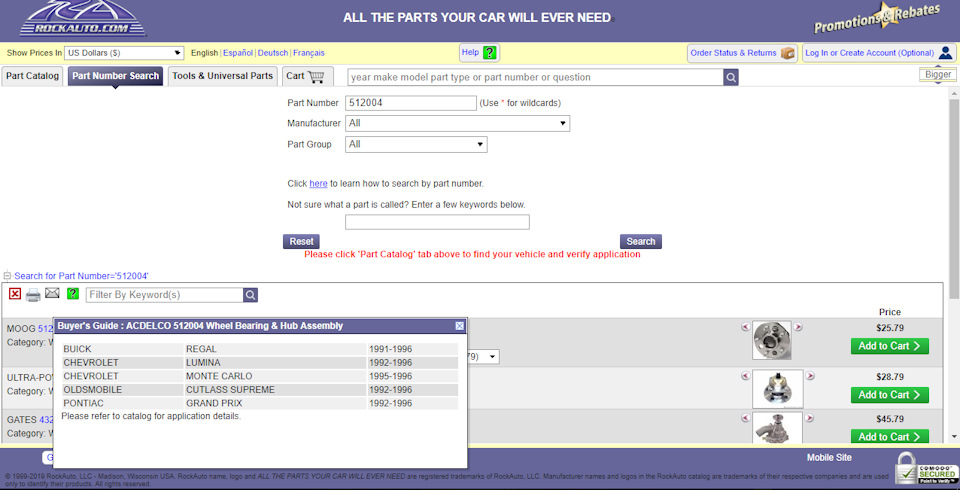Open the Manufacturer dropdown

coord(457,123)
